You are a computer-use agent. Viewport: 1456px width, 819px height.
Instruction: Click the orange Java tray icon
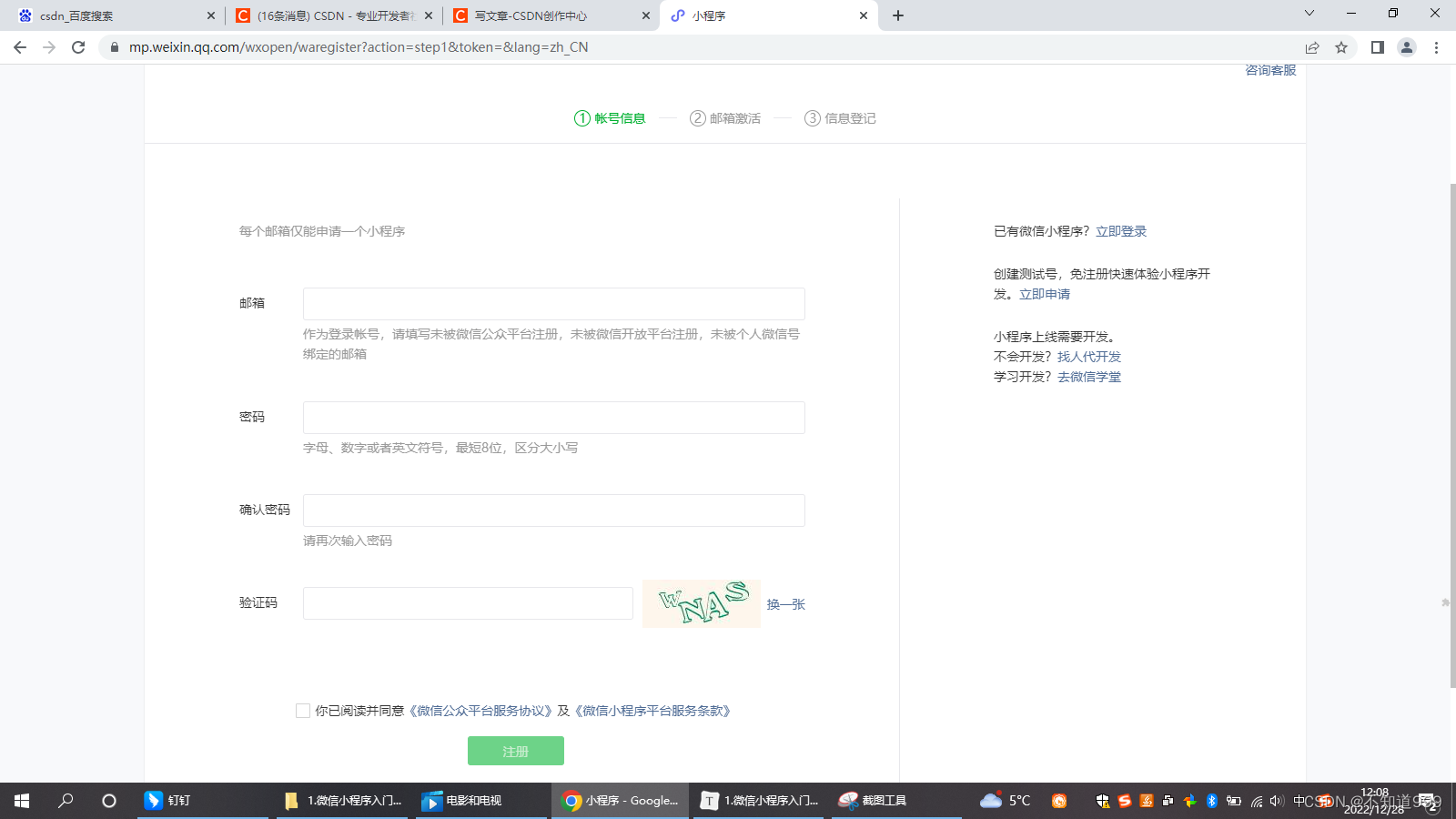(x=1147, y=801)
